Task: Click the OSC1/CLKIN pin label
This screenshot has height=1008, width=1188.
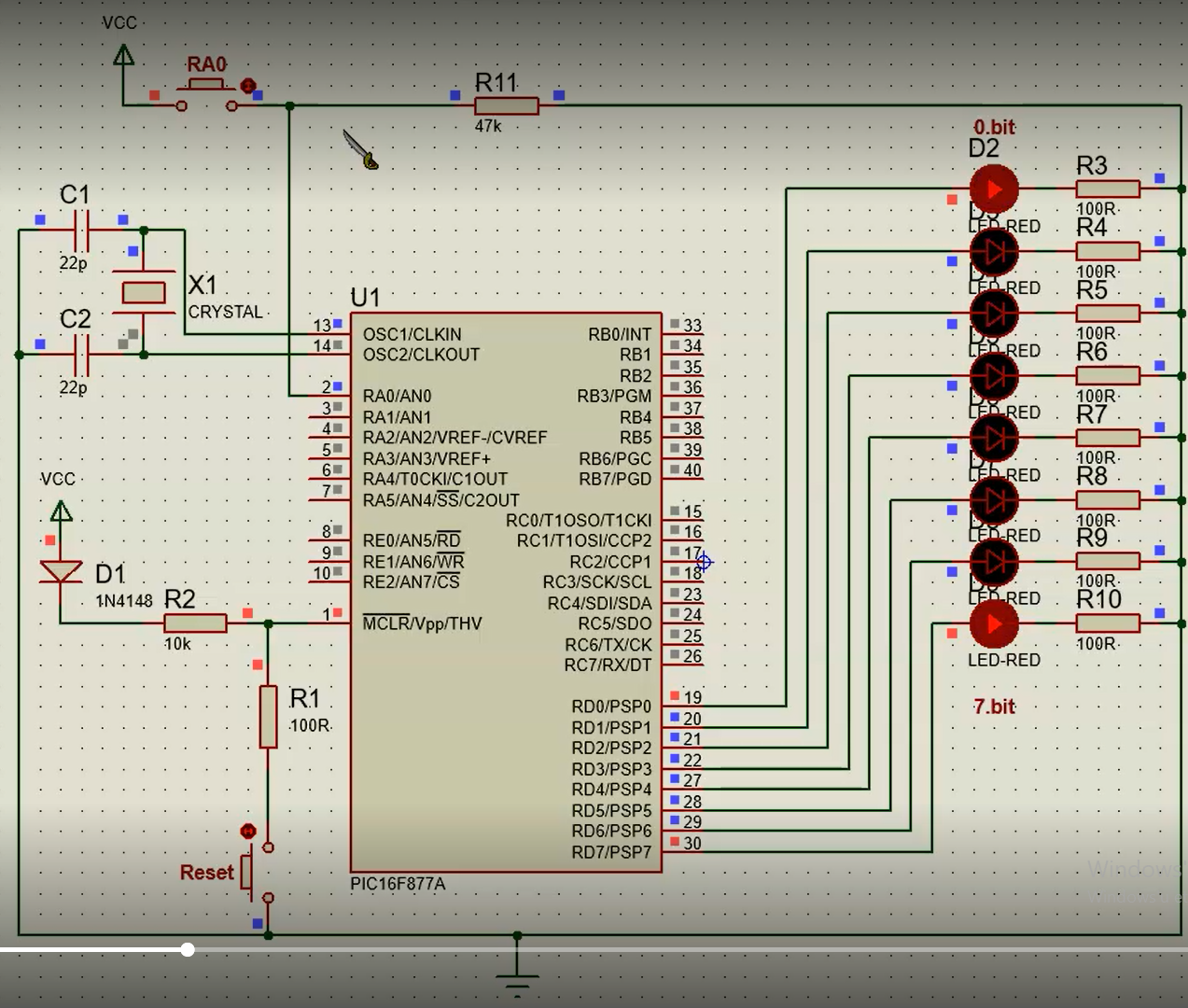Action: (x=412, y=334)
